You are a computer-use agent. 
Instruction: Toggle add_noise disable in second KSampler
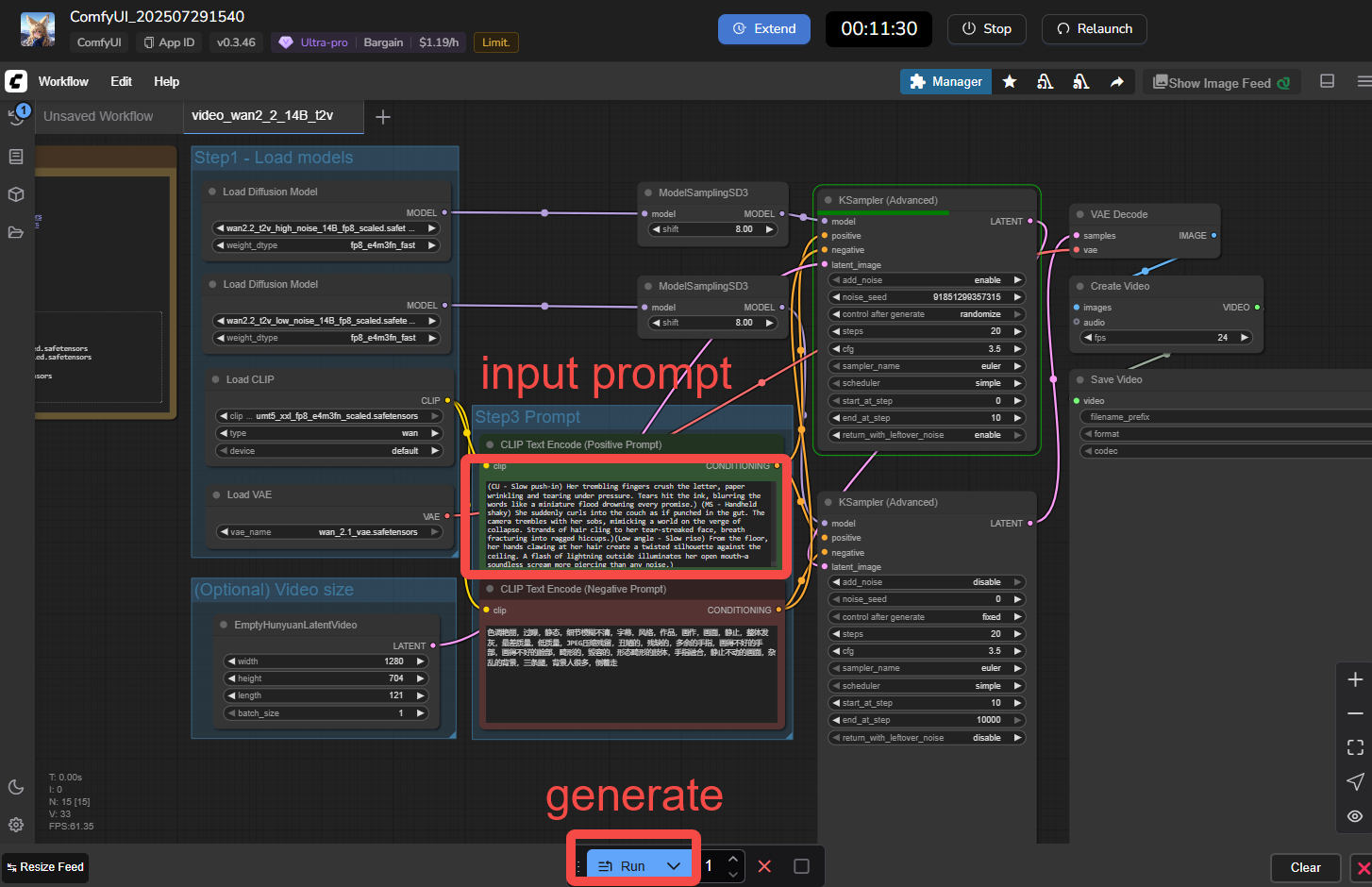[927, 582]
